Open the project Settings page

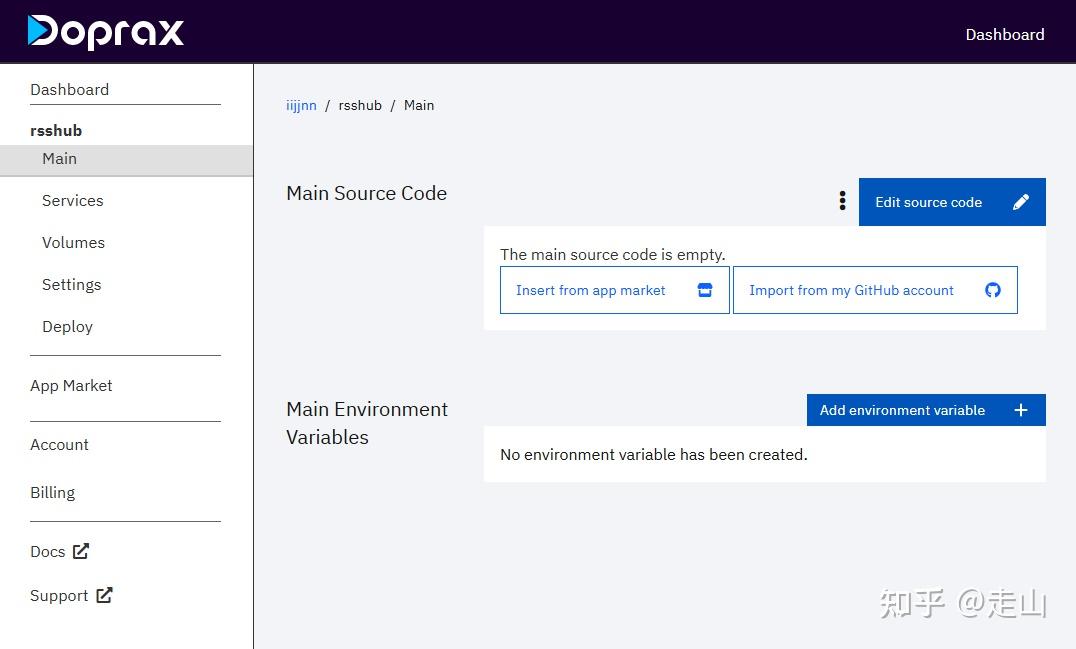(71, 285)
